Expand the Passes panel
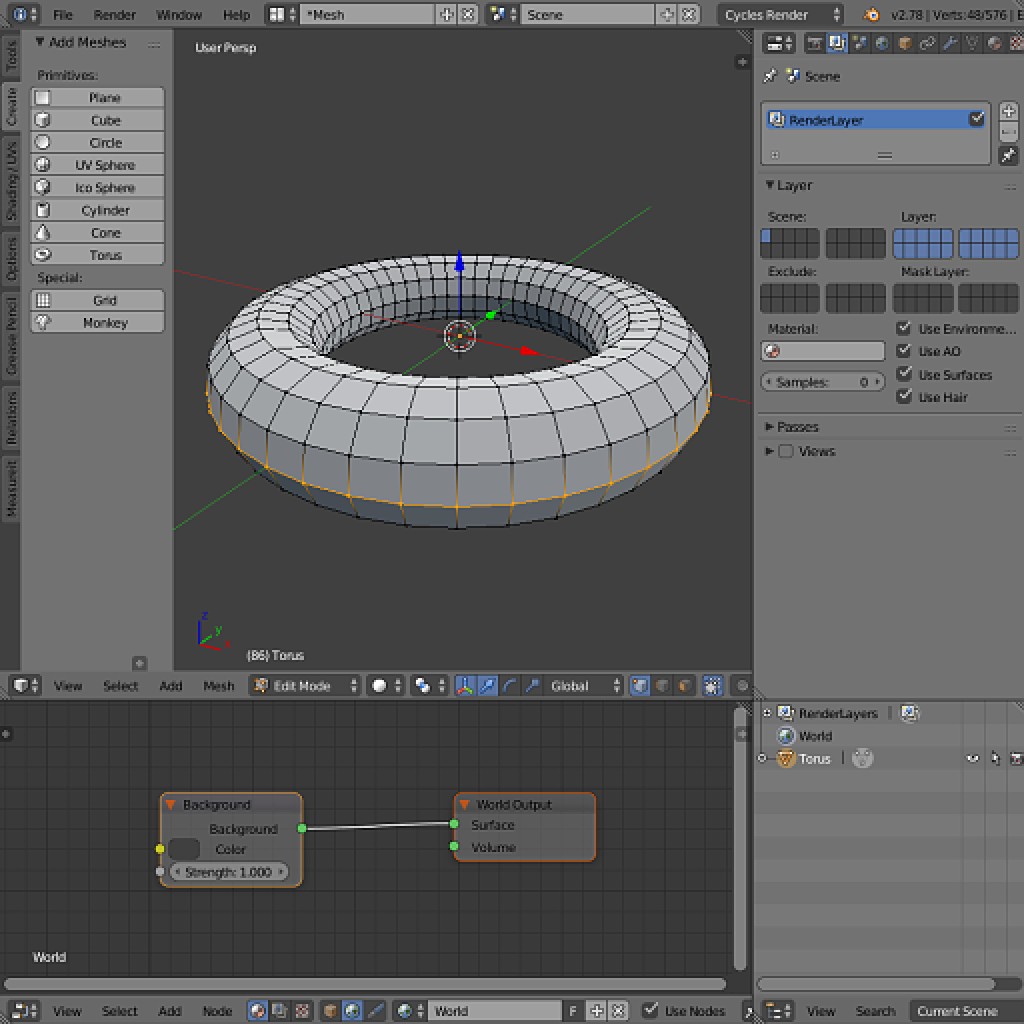 (x=797, y=427)
